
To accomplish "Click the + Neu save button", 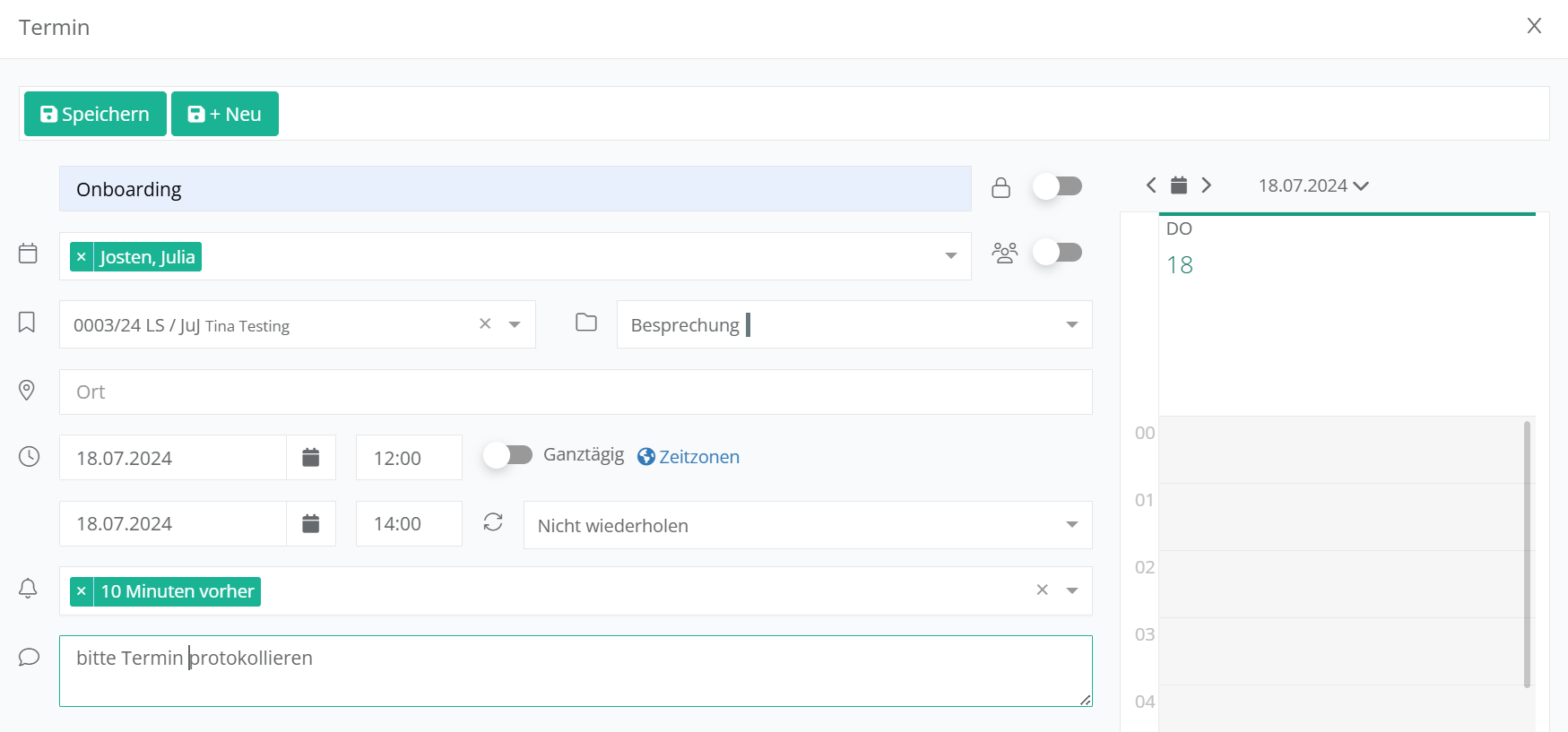I will tap(225, 114).
